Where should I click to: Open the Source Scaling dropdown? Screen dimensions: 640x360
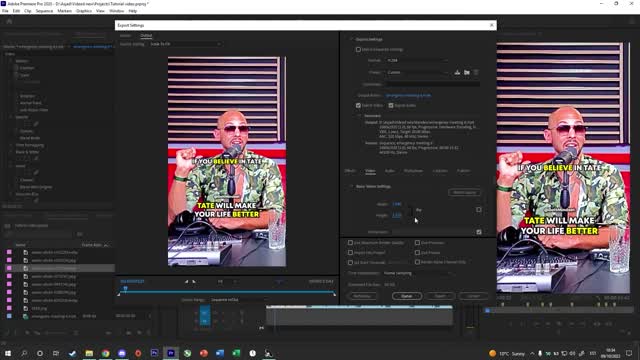[185, 44]
